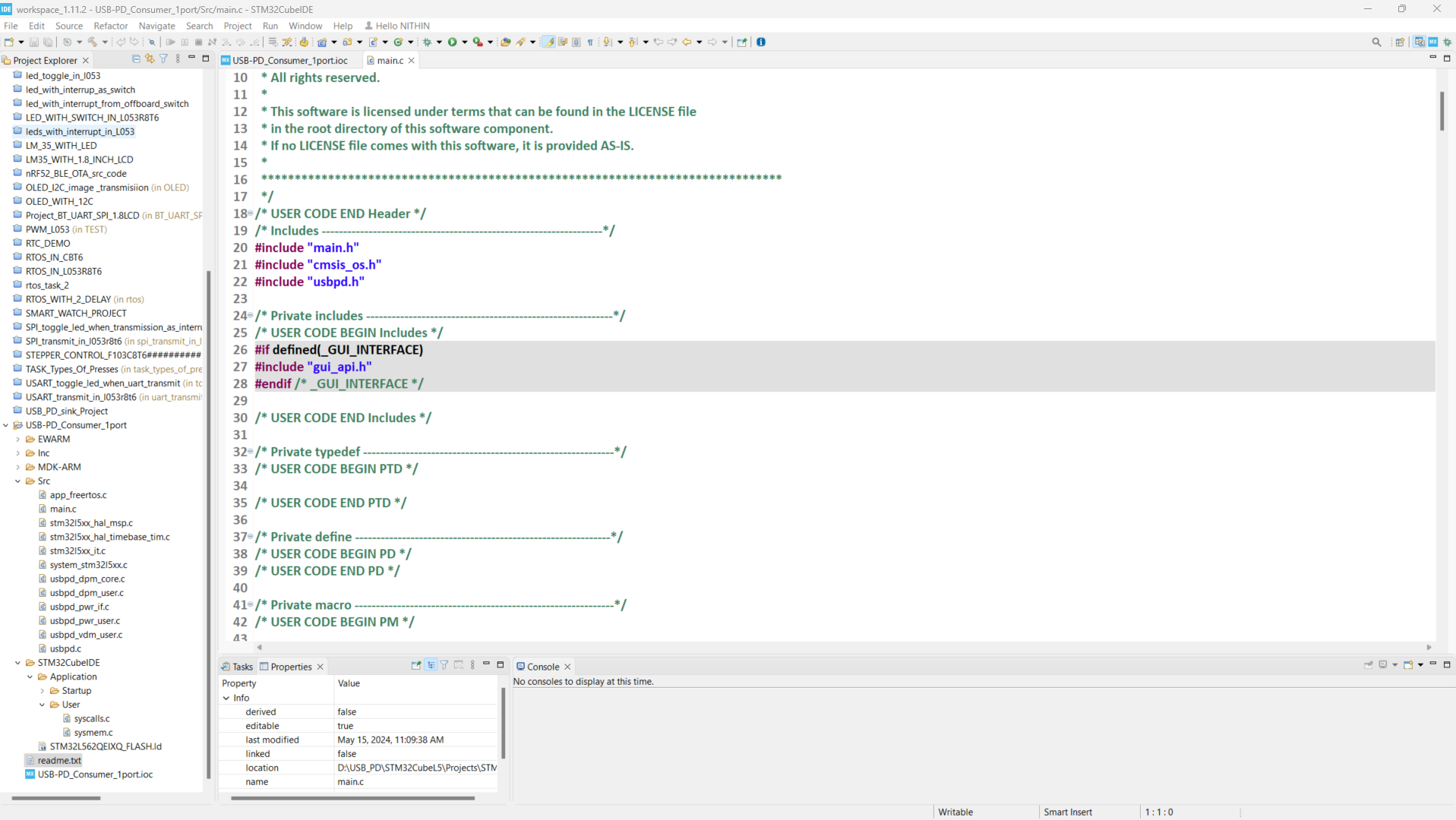Open search with the magnifier icon top right

pos(1376,42)
